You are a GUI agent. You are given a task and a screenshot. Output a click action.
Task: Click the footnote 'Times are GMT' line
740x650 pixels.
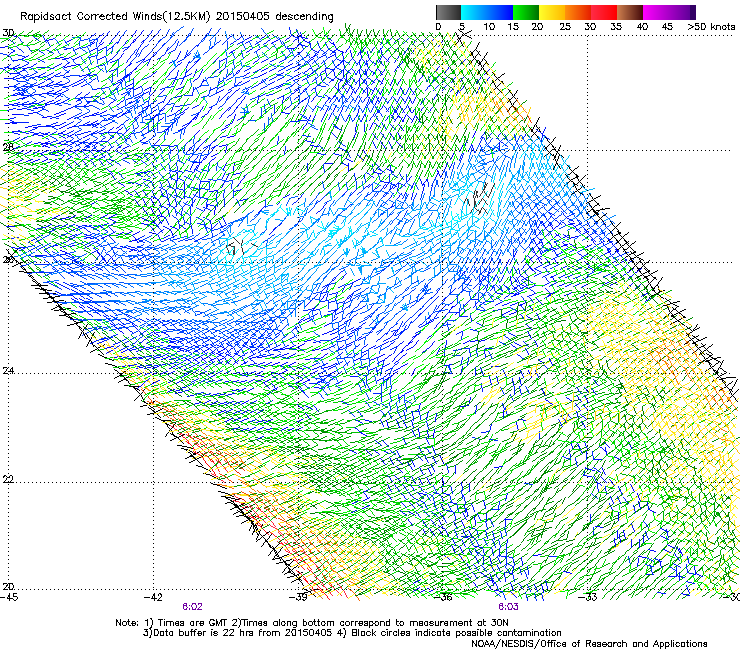click(312, 623)
